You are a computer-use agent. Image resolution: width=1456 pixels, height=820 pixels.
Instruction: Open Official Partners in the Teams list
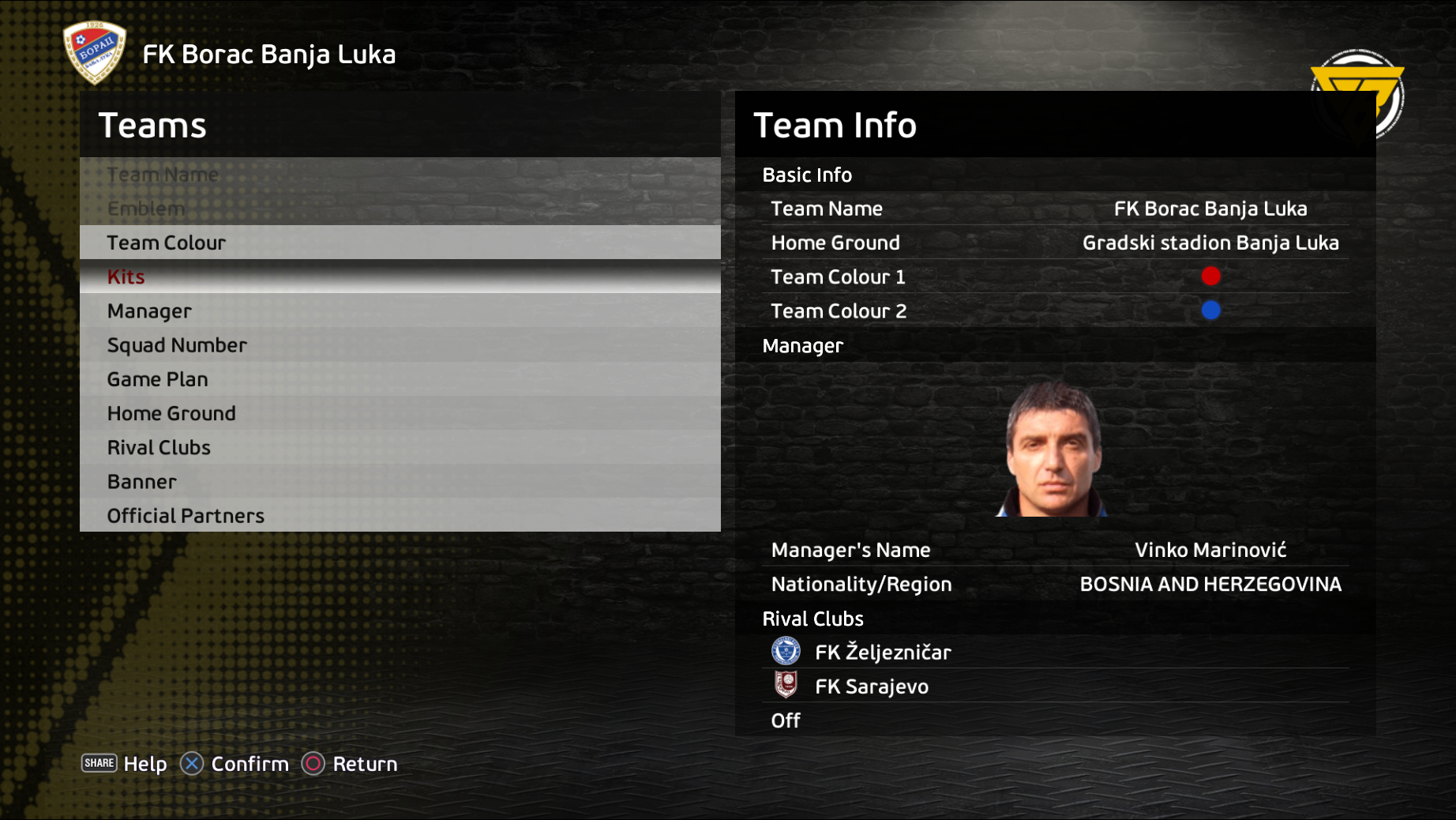point(400,514)
